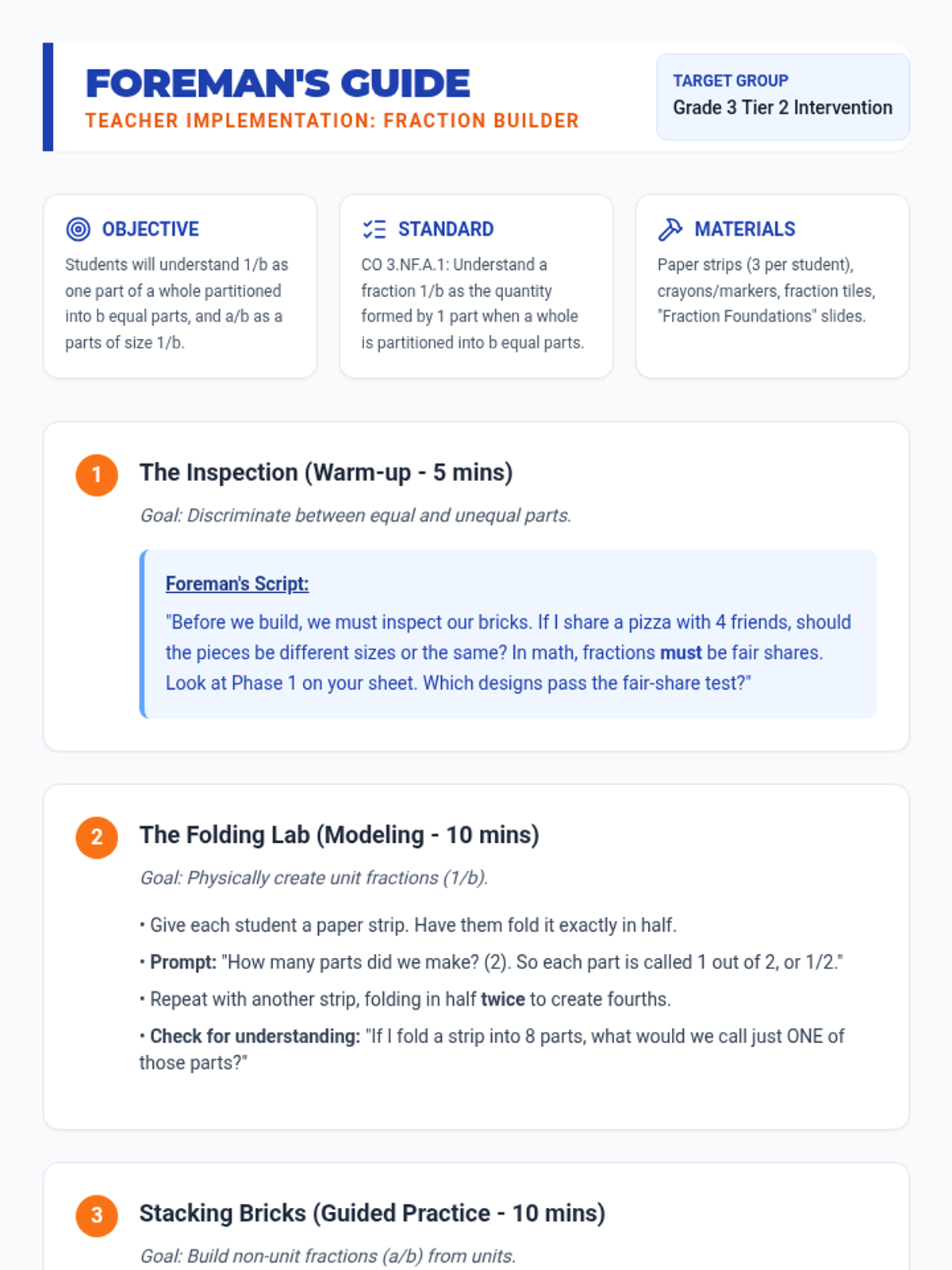Screen dimensions: 952x1270
Task: Click Stacking Bricks guided practice title
Action: 372,1213
